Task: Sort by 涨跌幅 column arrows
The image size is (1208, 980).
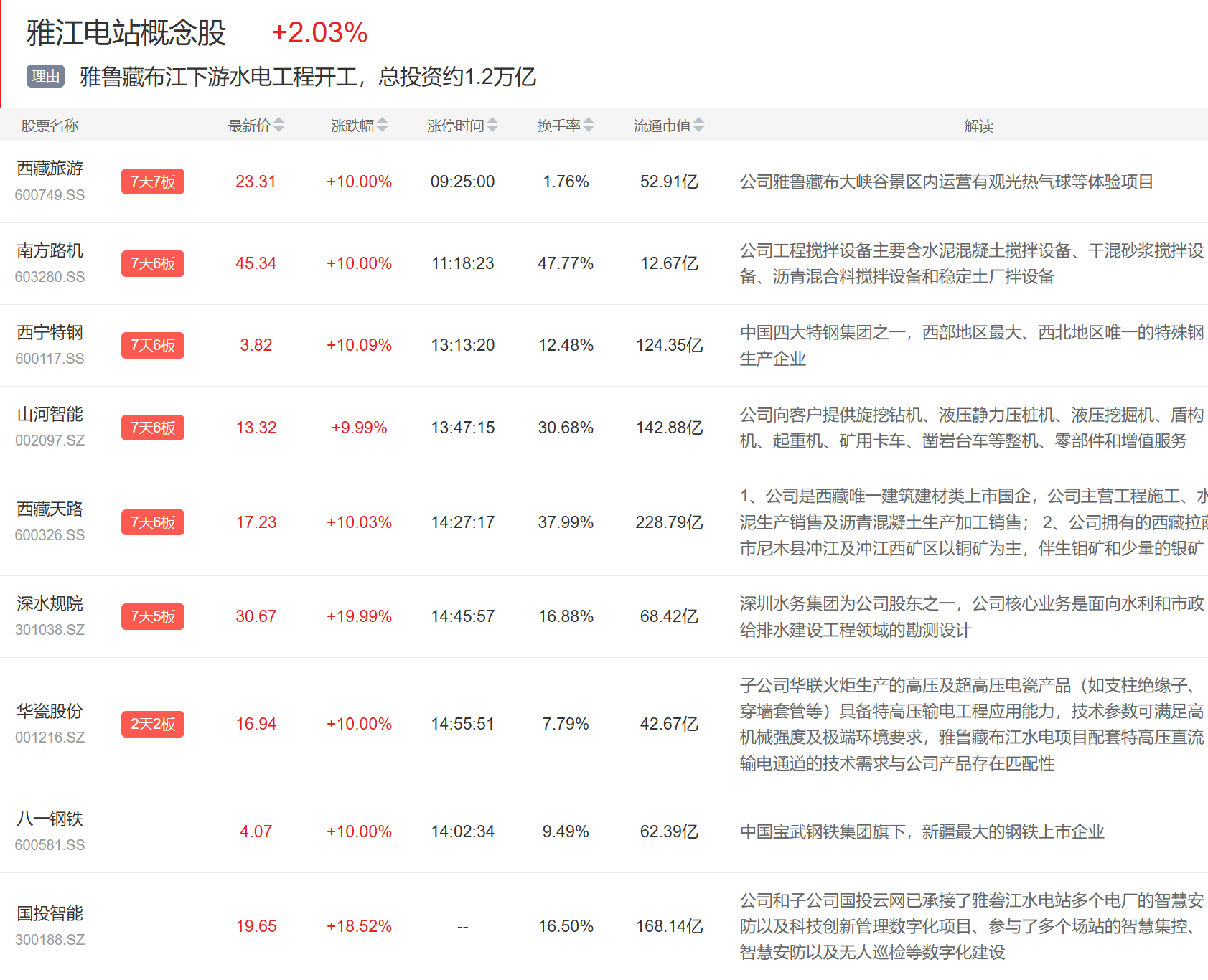Action: click(382, 126)
